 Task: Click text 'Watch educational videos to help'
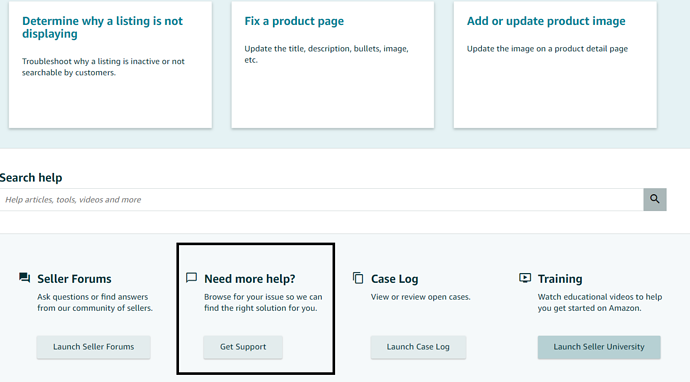coord(600,297)
